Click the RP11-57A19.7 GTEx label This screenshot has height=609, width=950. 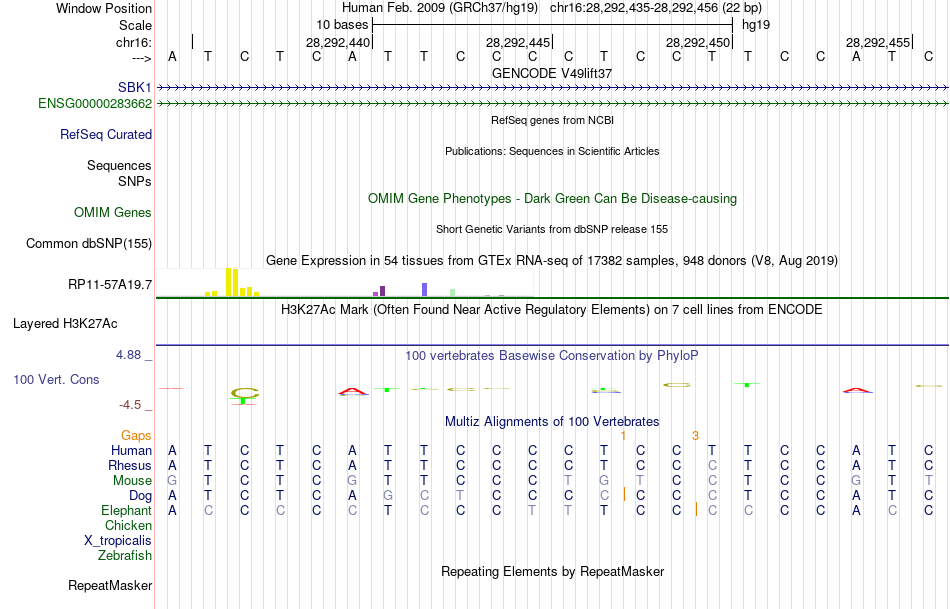point(110,284)
